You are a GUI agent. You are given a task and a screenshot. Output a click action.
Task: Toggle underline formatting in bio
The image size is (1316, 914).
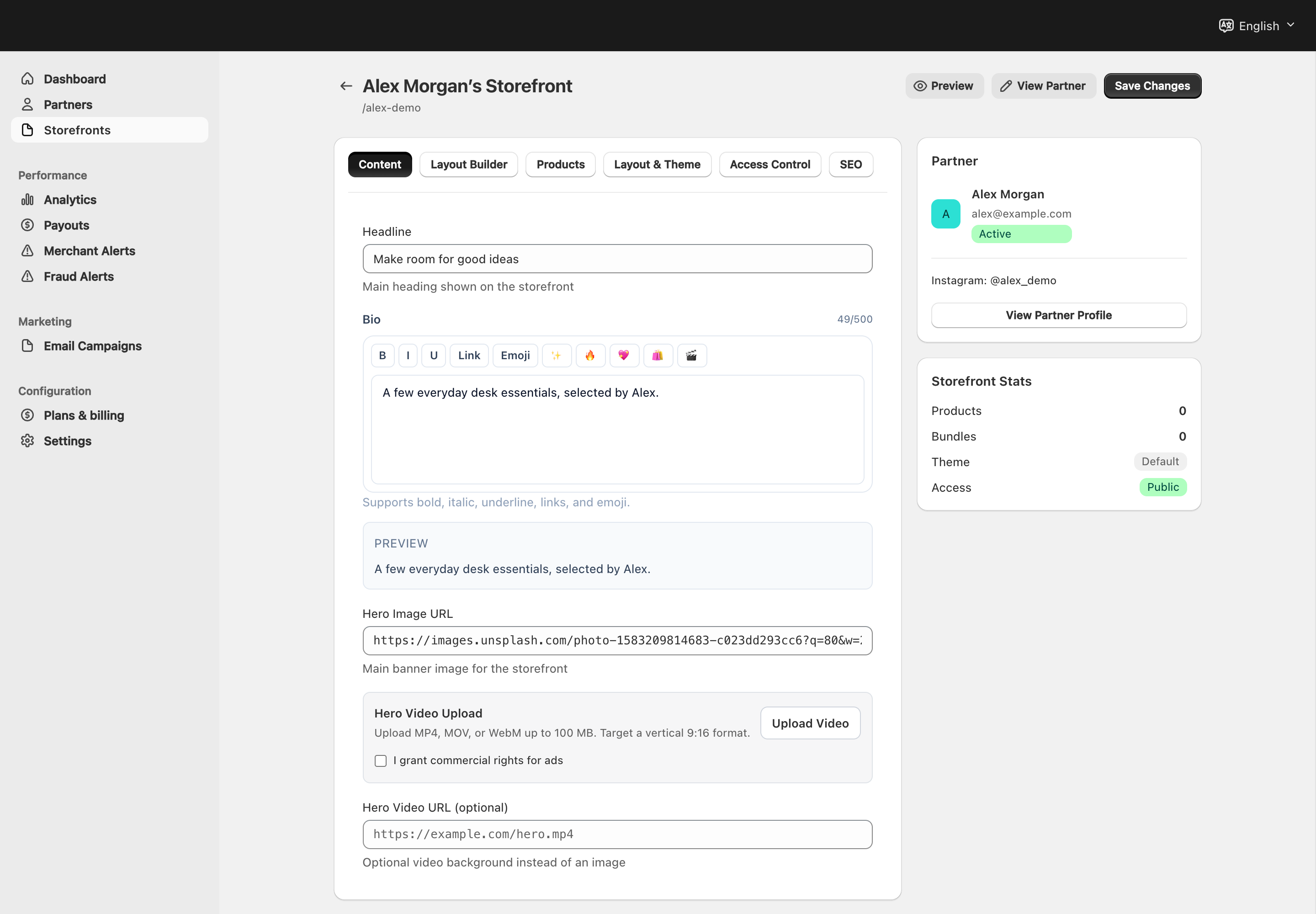tap(434, 356)
